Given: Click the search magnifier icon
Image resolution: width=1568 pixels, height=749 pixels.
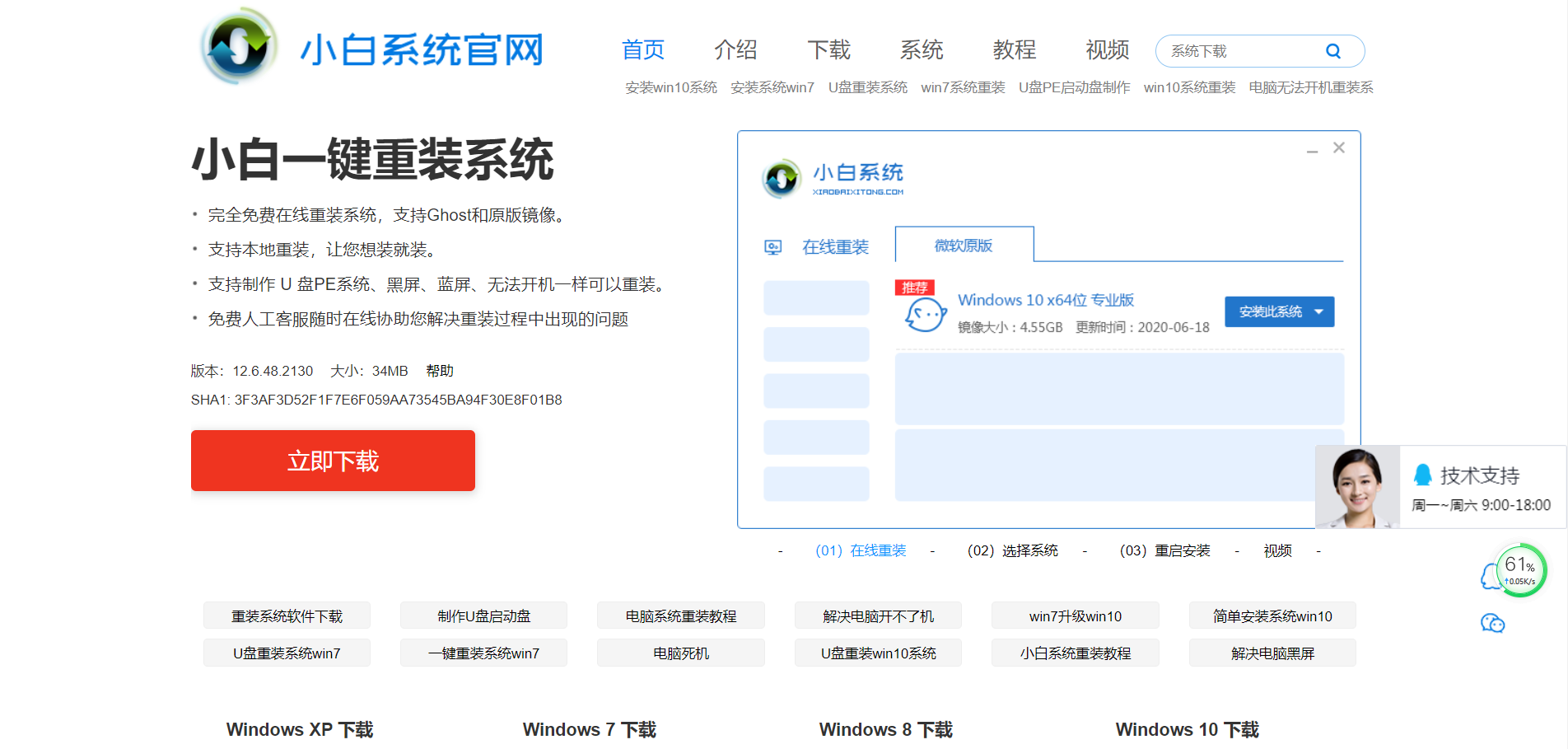Looking at the screenshot, I should [1332, 51].
